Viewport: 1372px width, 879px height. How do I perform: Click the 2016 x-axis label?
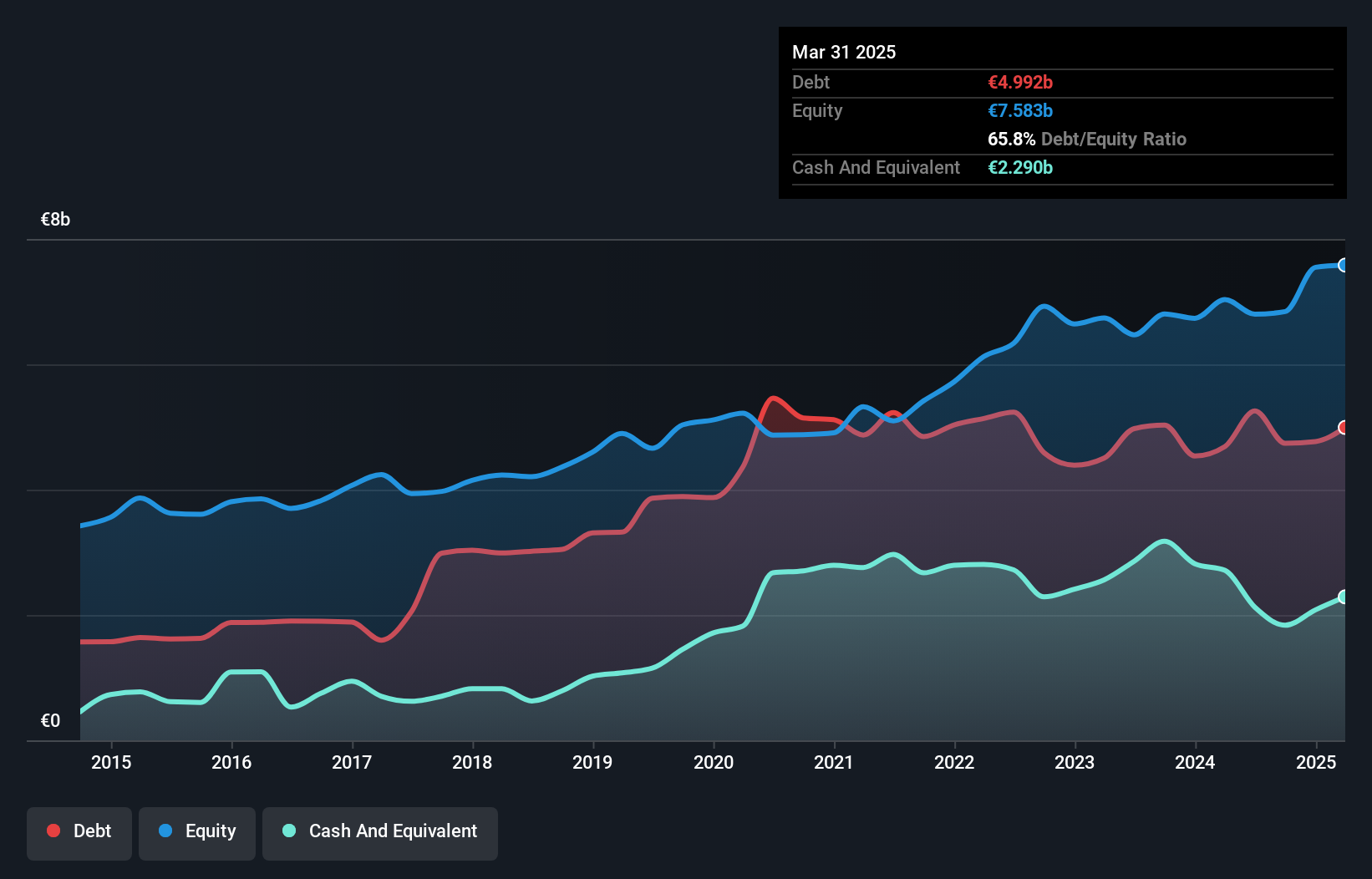pos(231,762)
